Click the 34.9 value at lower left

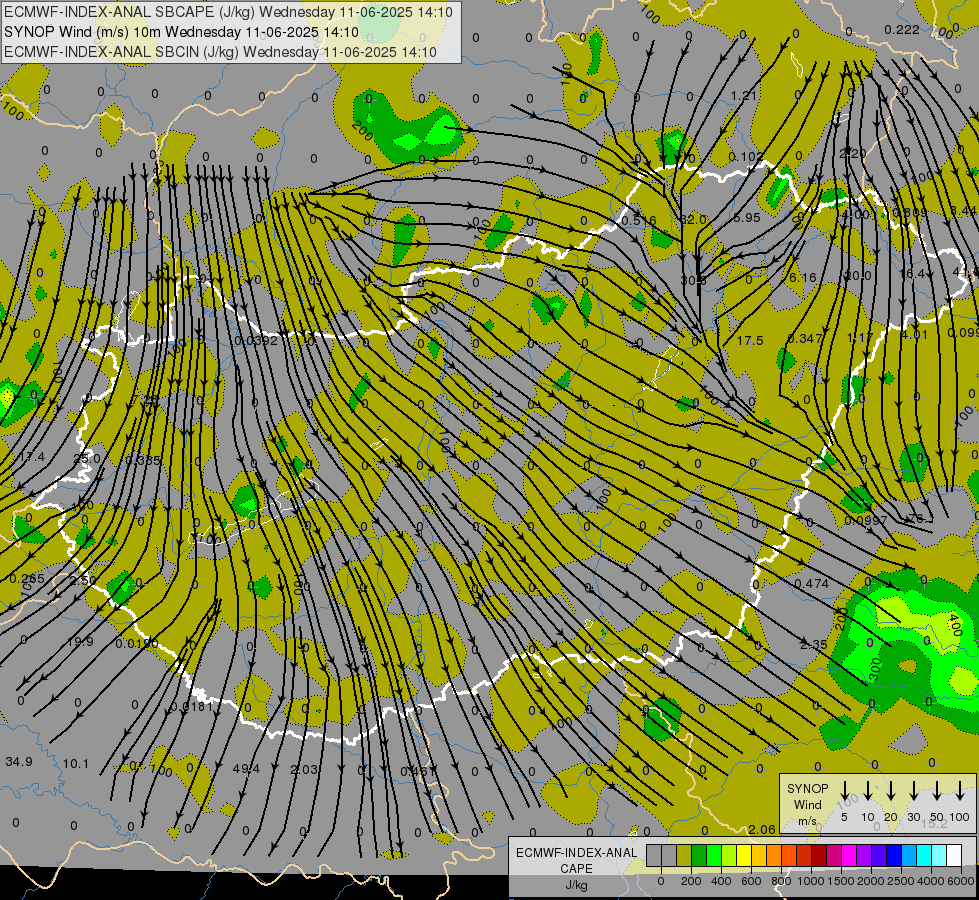[x=19, y=761]
